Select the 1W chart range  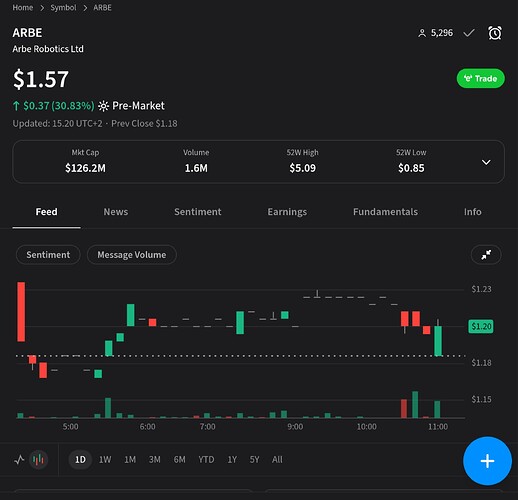pyautogui.click(x=105, y=460)
